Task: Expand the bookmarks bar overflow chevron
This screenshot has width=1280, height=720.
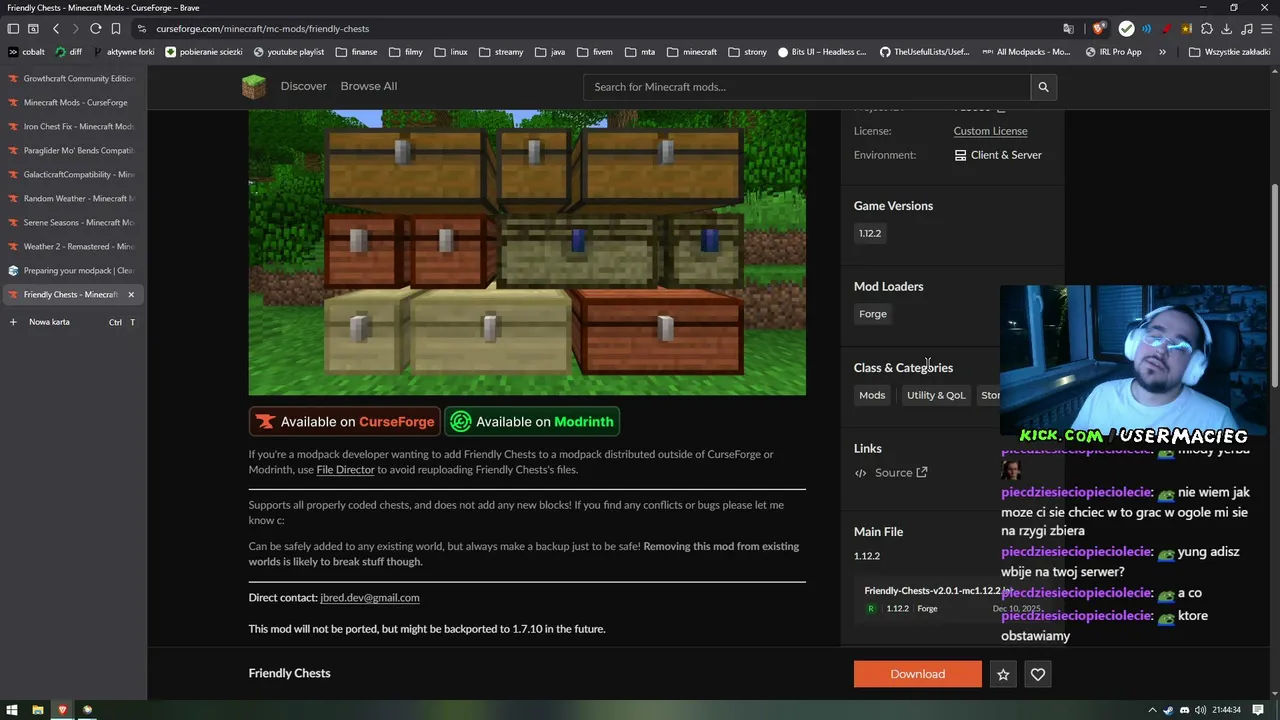Action: [x=1162, y=52]
